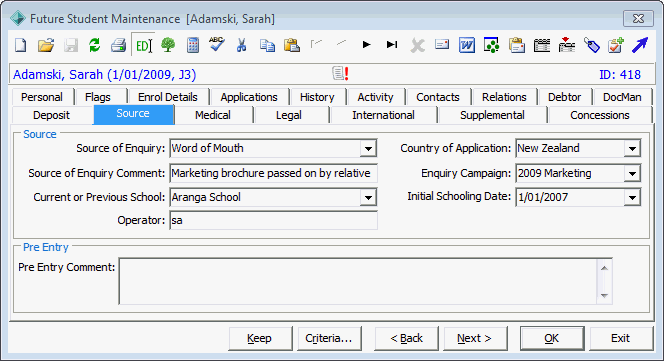This screenshot has height=361, width=664.
Task: Open a record with the folder icon
Action: coord(46,45)
